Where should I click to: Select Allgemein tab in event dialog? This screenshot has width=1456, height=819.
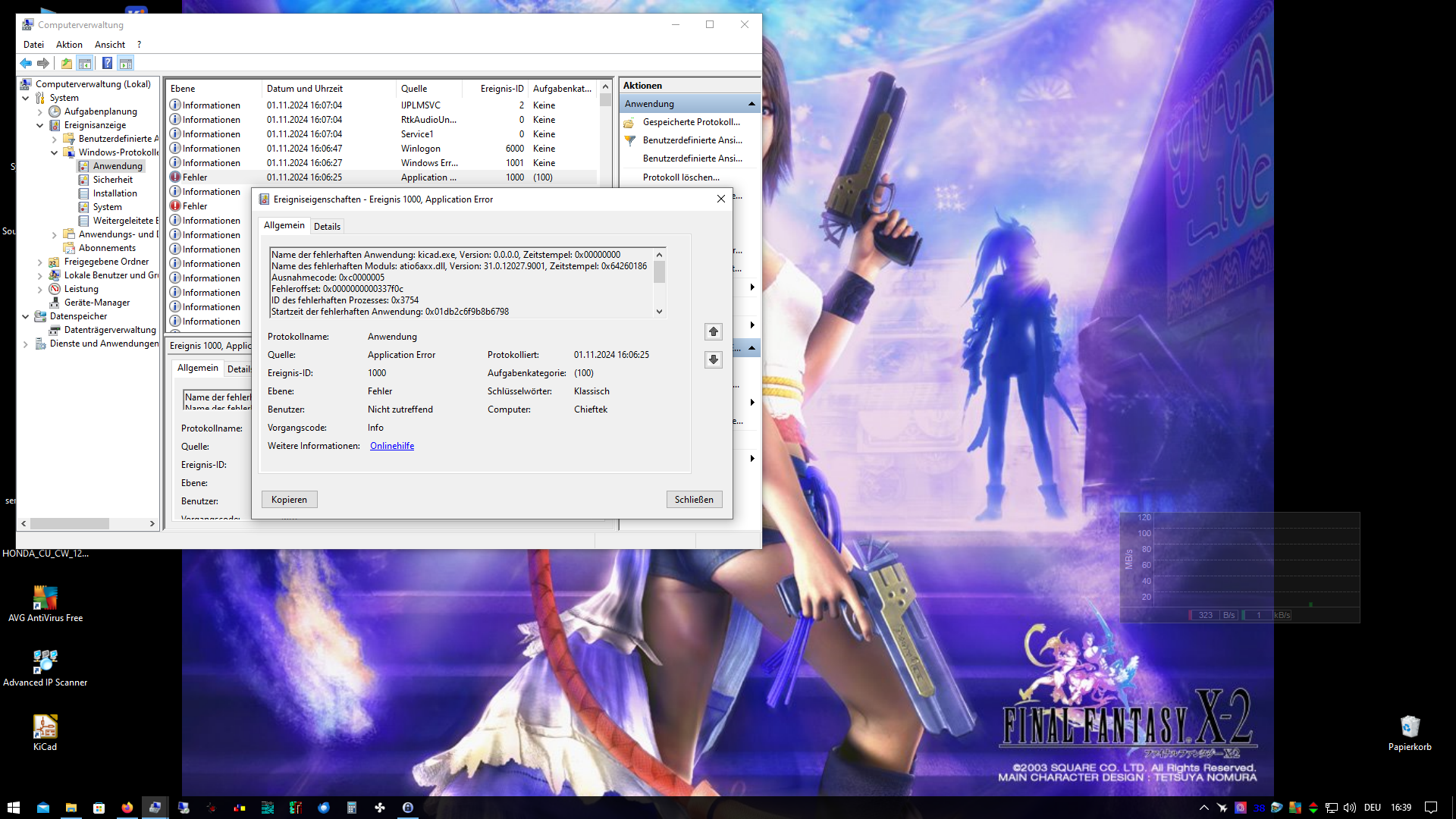click(x=284, y=225)
